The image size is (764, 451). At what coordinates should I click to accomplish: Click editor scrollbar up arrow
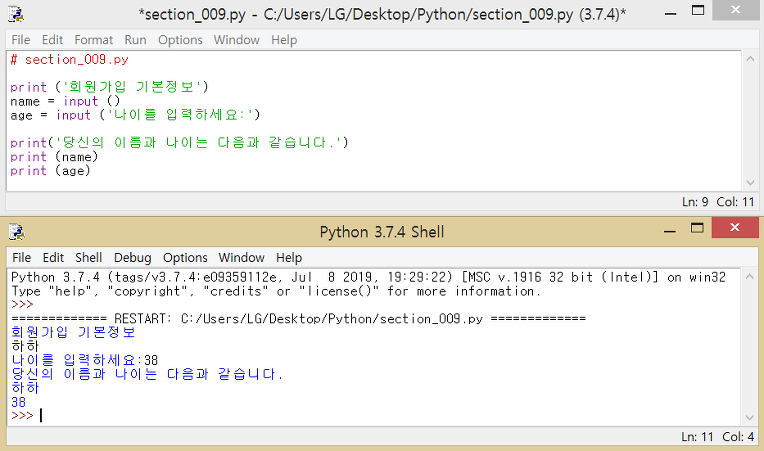[x=750, y=59]
